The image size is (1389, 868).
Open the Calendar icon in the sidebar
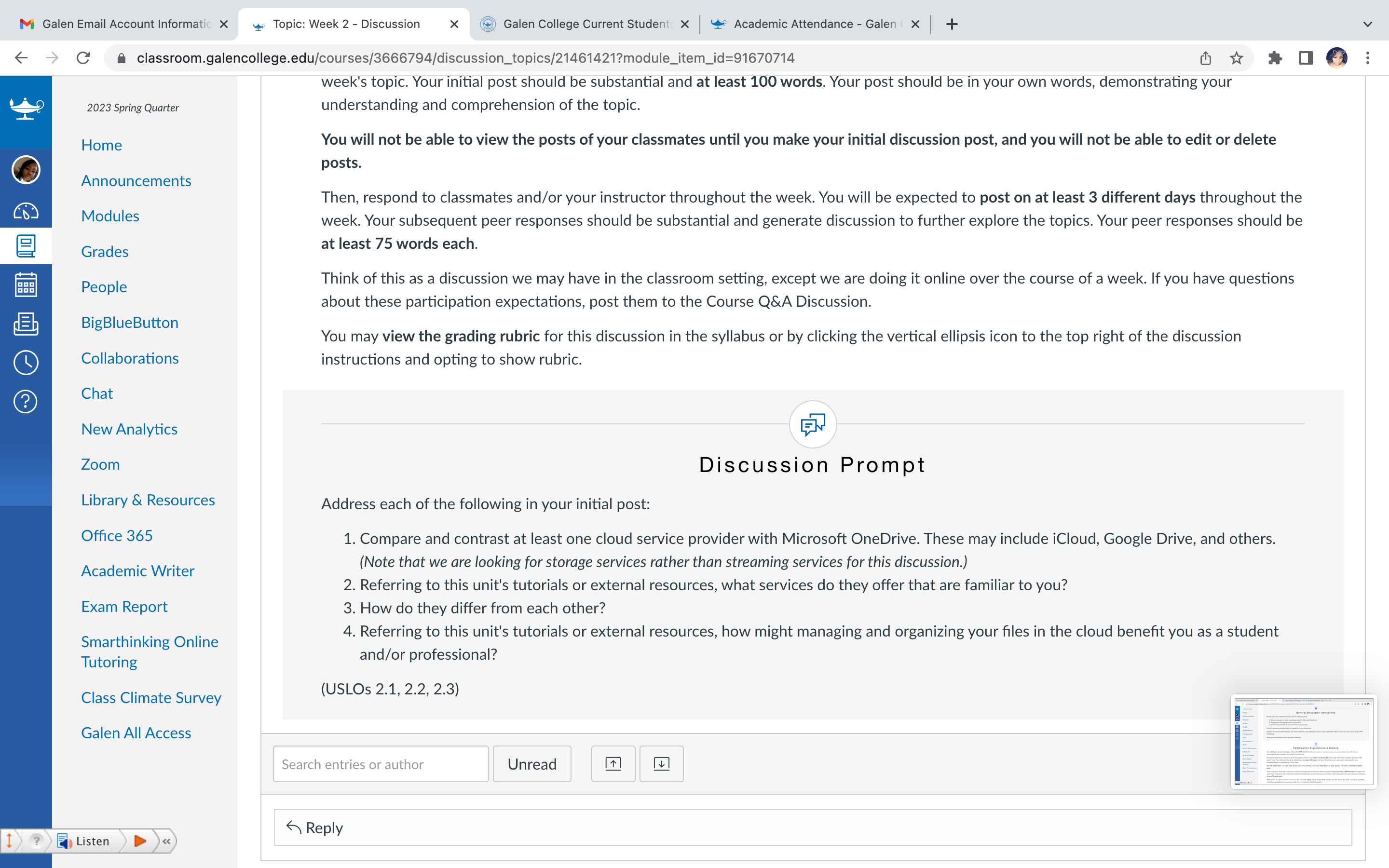click(26, 285)
